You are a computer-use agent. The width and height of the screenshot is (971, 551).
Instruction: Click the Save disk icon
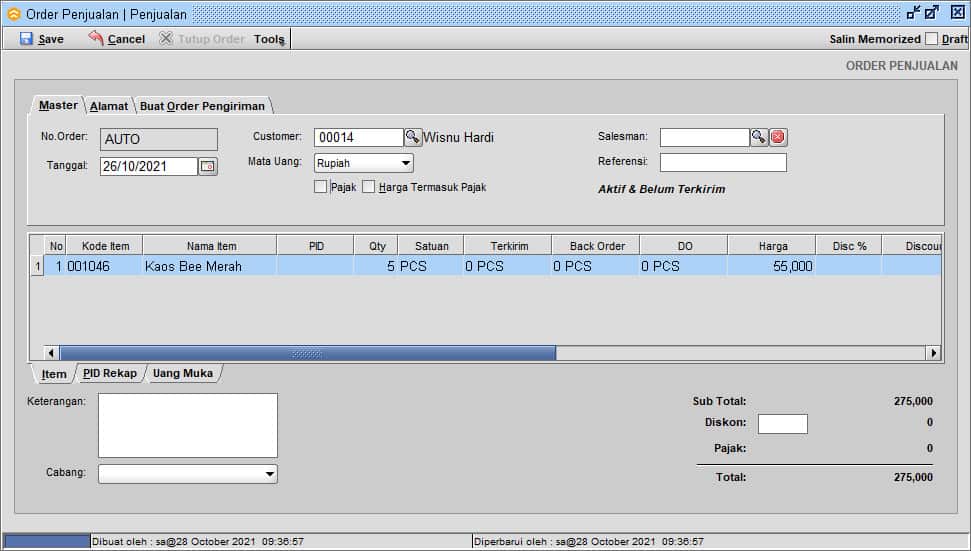point(26,39)
